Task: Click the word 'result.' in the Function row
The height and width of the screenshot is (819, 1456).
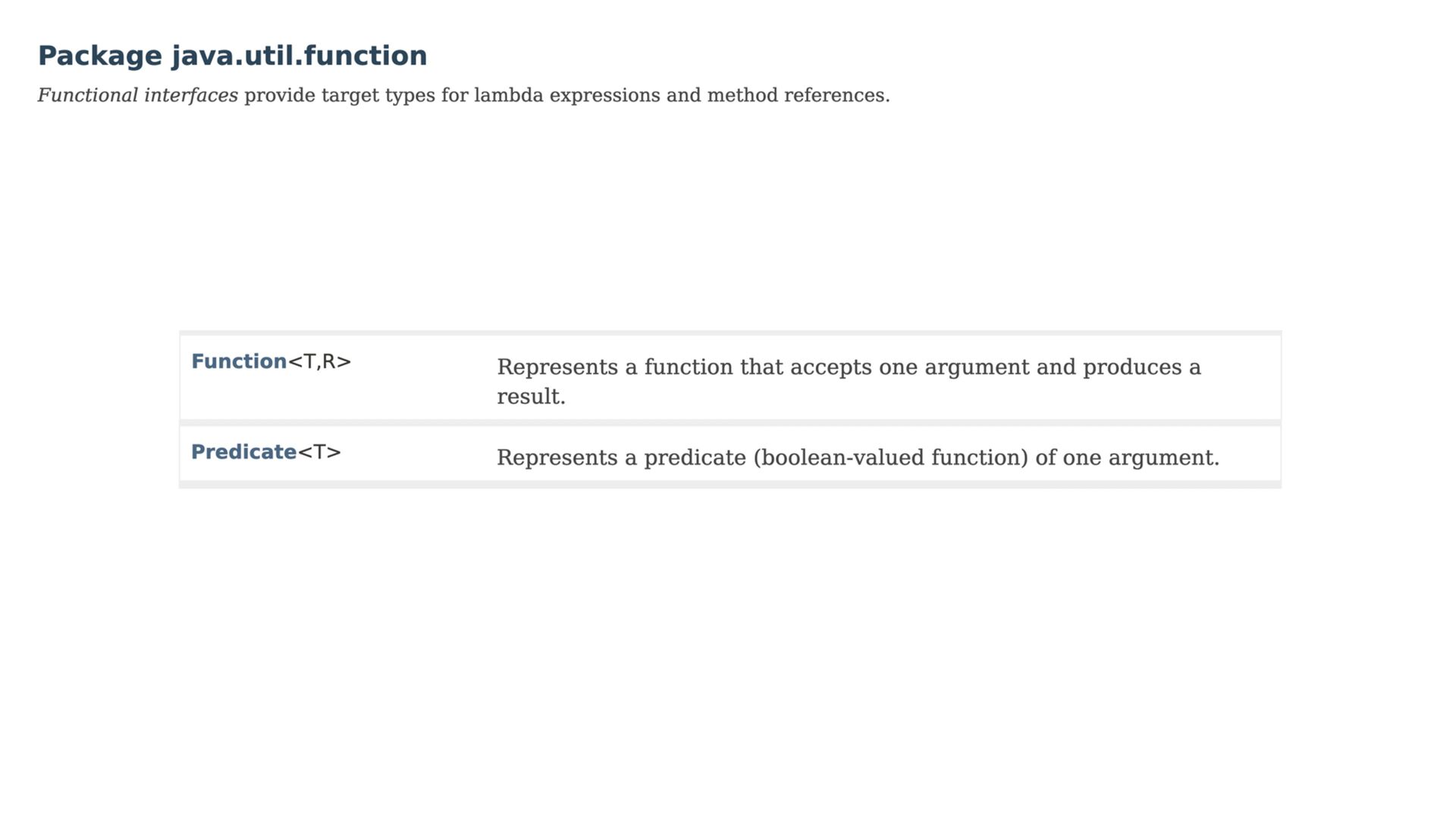Action: [531, 397]
